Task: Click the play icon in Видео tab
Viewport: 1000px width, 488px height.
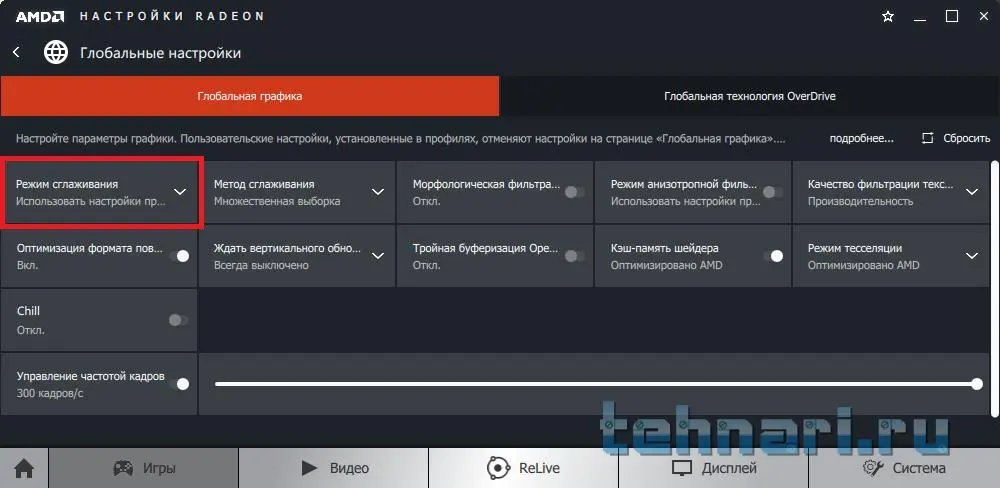Action: (309, 468)
